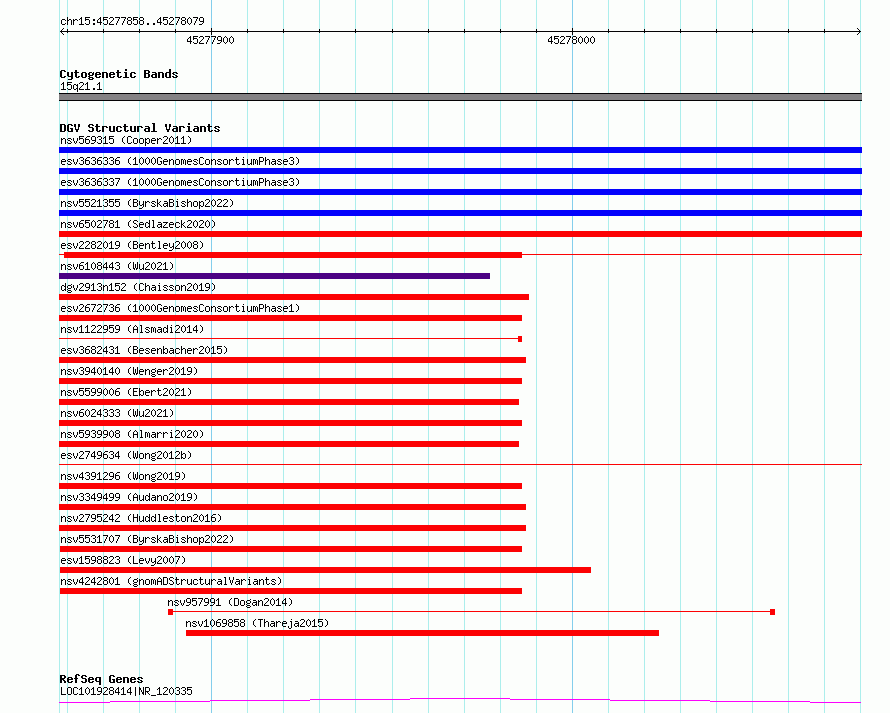Click the end marker of nsv1122959 line
Viewport: 890px width, 713px height.
tap(520, 339)
